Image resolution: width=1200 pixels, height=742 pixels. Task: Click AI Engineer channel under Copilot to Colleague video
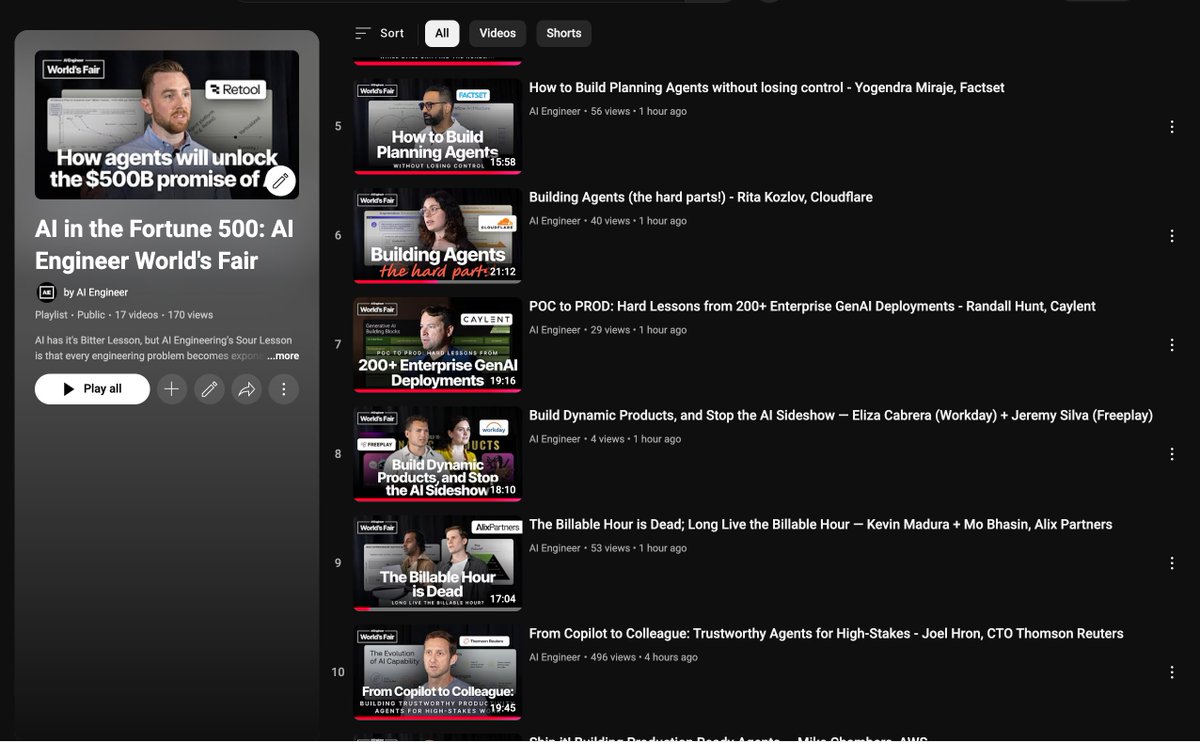555,657
